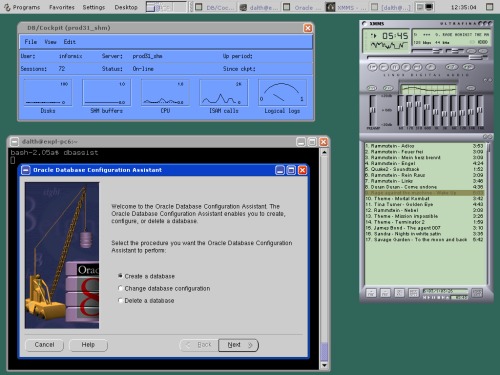Open Programs menu in top panel
The width and height of the screenshot is (500, 375).
22,7
